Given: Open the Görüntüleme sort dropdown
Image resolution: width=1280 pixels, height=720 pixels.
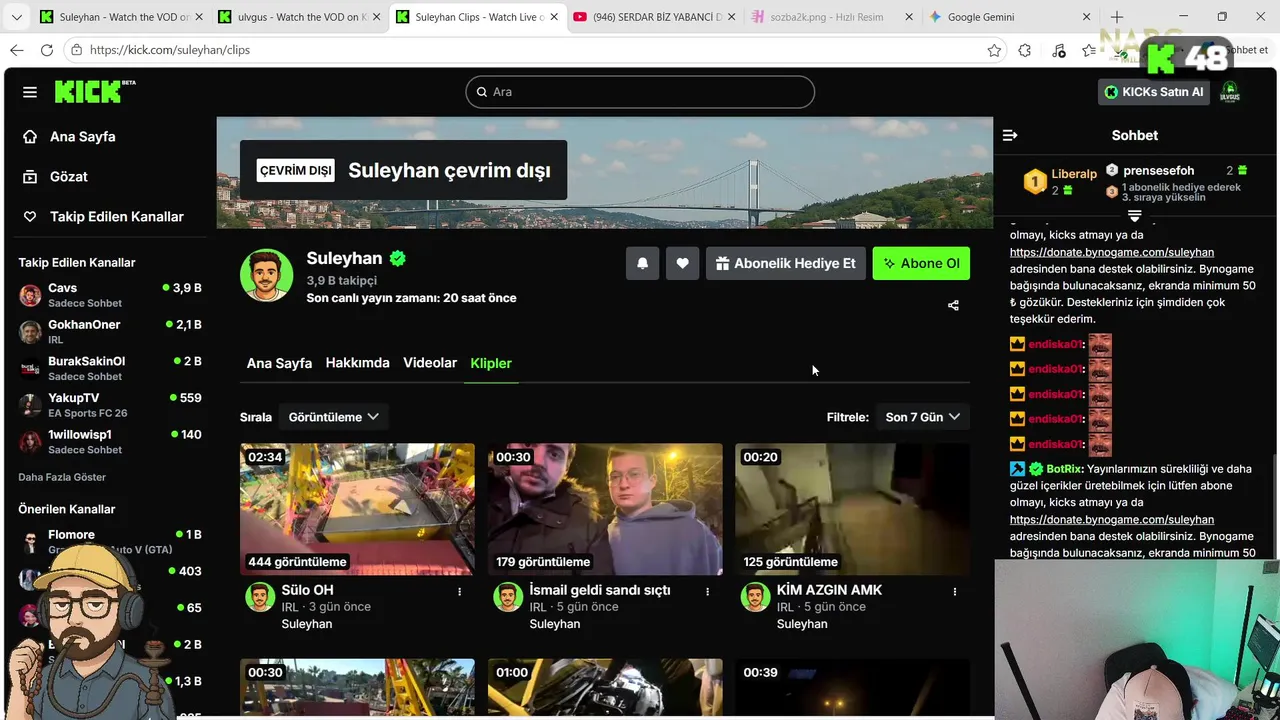Looking at the screenshot, I should click(x=333, y=417).
